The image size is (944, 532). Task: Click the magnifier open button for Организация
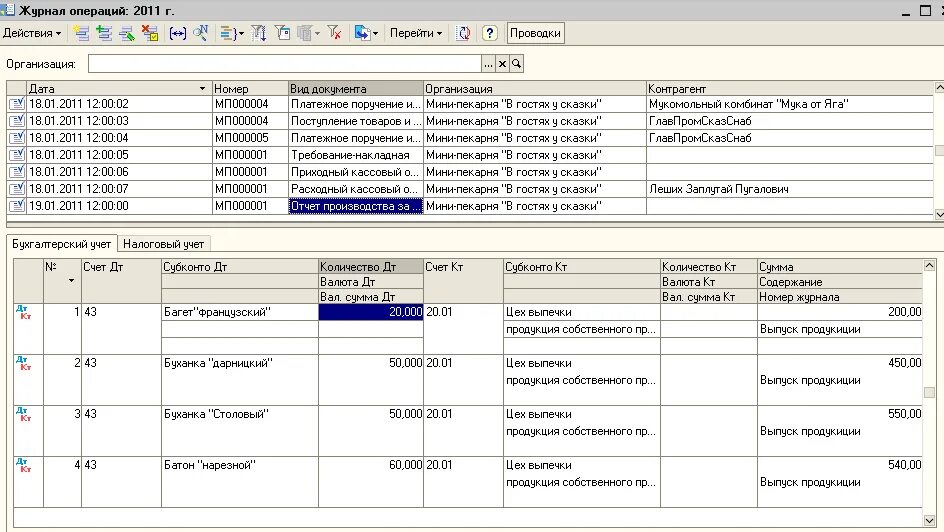[517, 64]
